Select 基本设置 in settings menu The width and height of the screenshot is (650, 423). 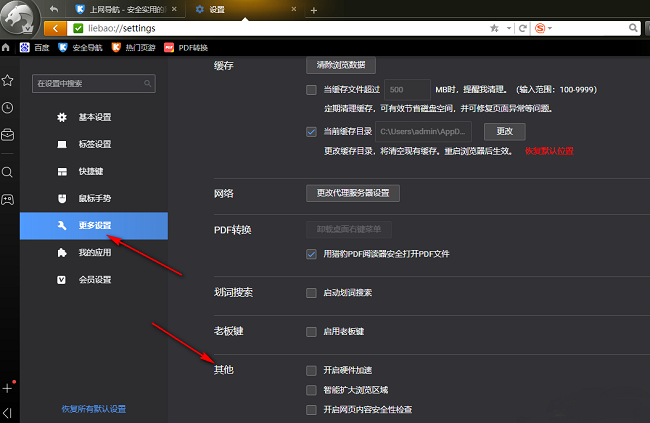(94, 117)
